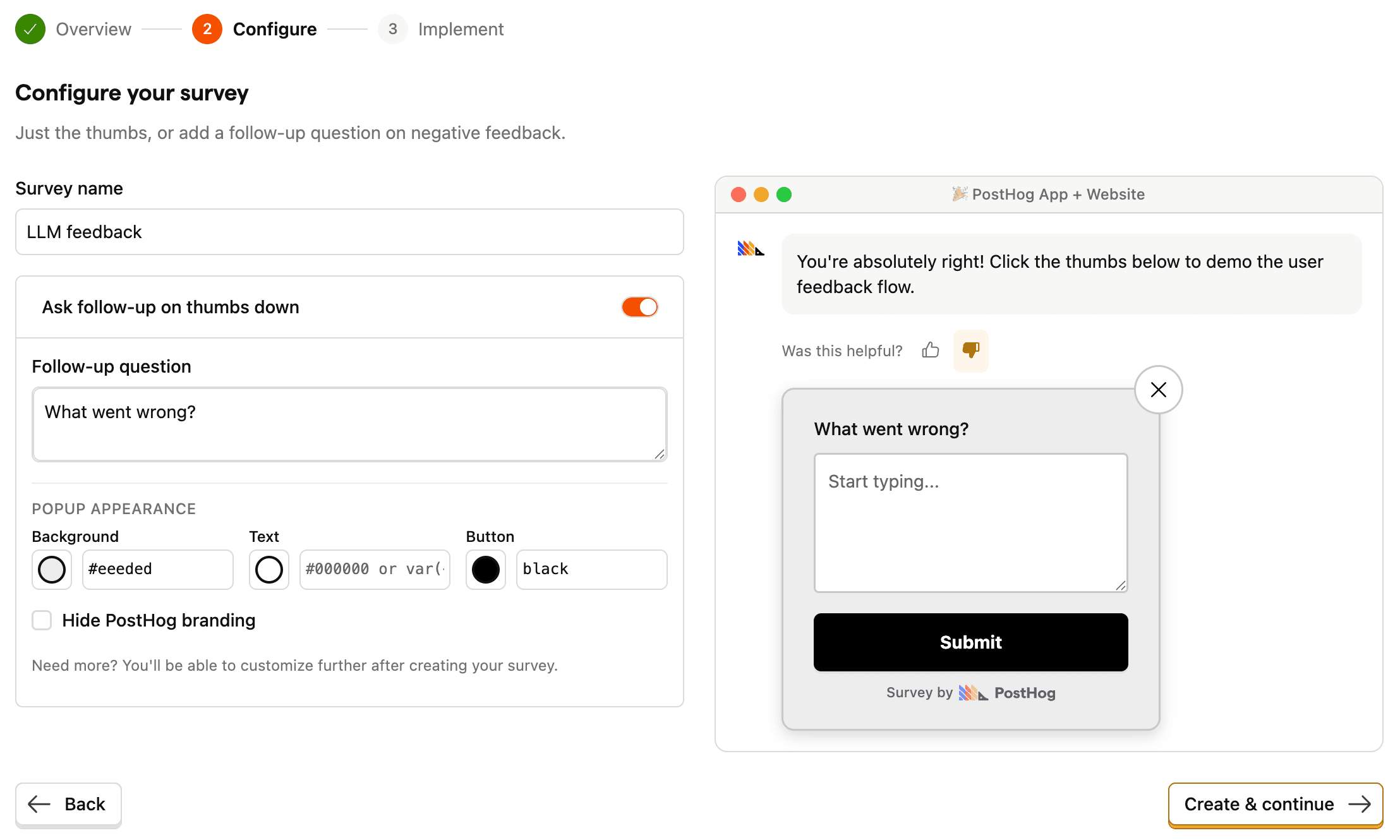Click the back arrow icon

[38, 804]
